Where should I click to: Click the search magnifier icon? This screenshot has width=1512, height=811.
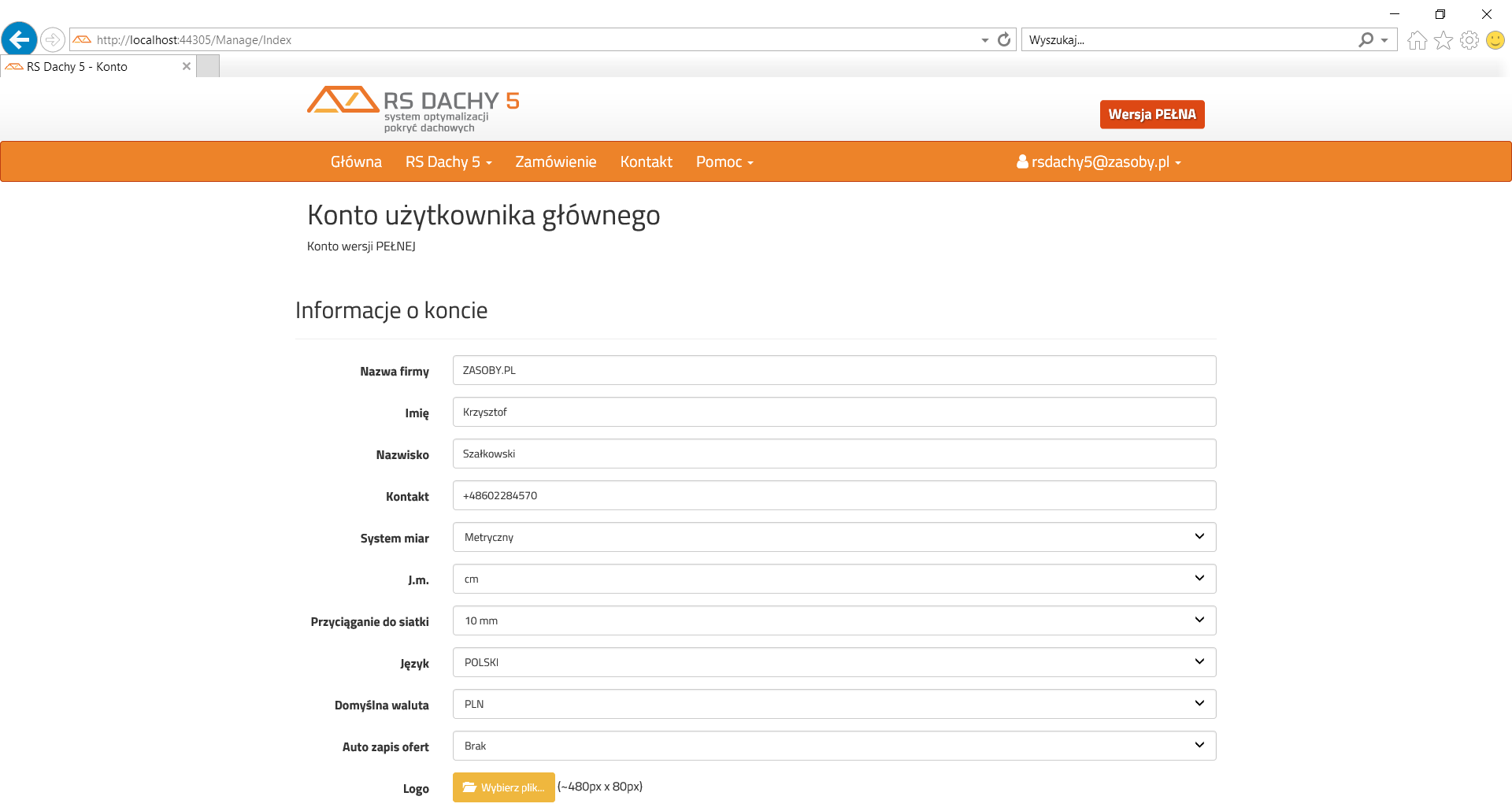pos(1366,40)
